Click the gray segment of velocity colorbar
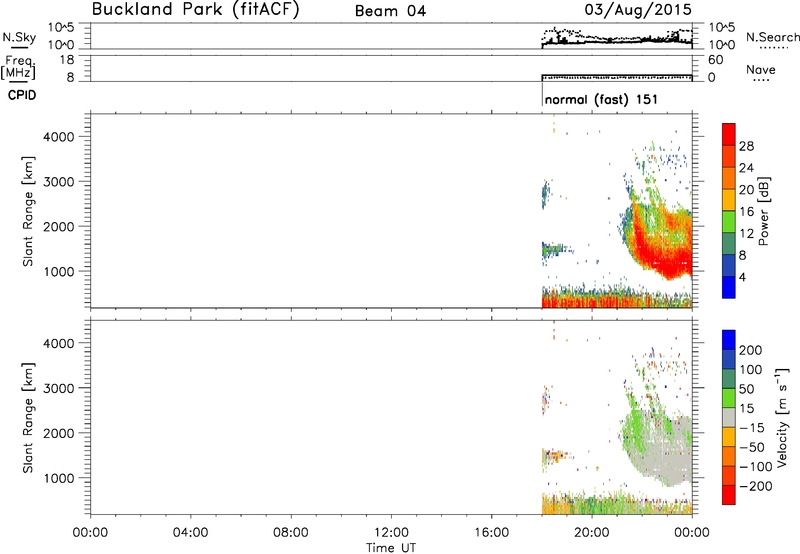Image resolution: width=800 pixels, height=554 pixels. pos(729,418)
